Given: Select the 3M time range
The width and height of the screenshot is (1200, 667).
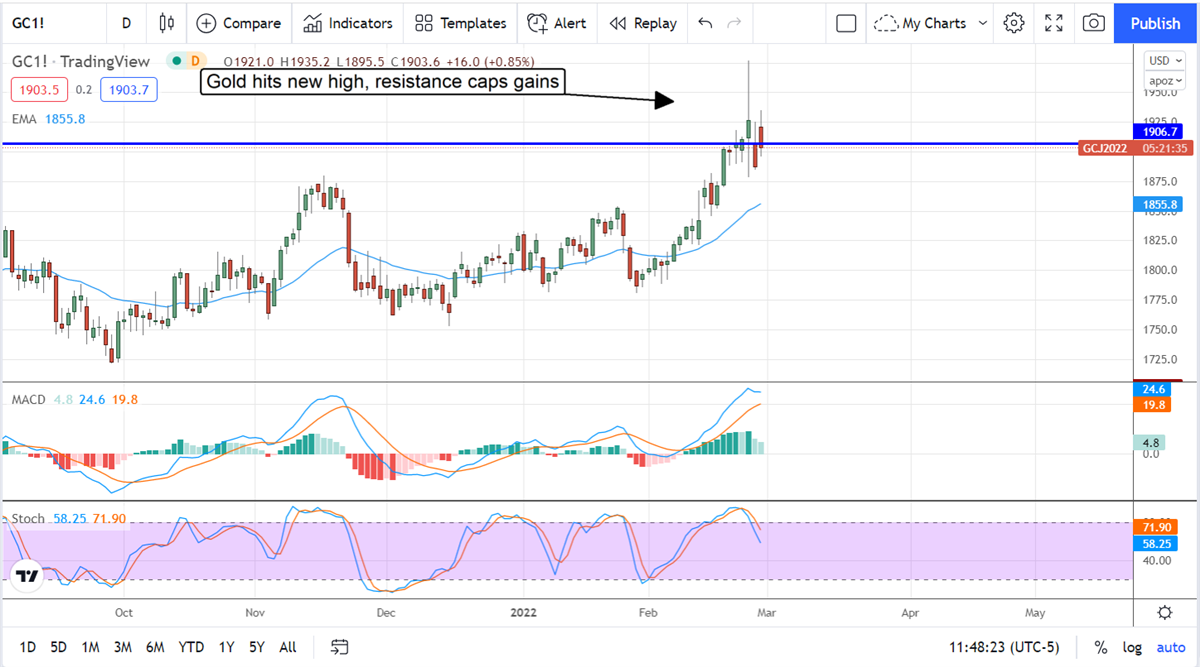Looking at the screenshot, I should (x=122, y=647).
